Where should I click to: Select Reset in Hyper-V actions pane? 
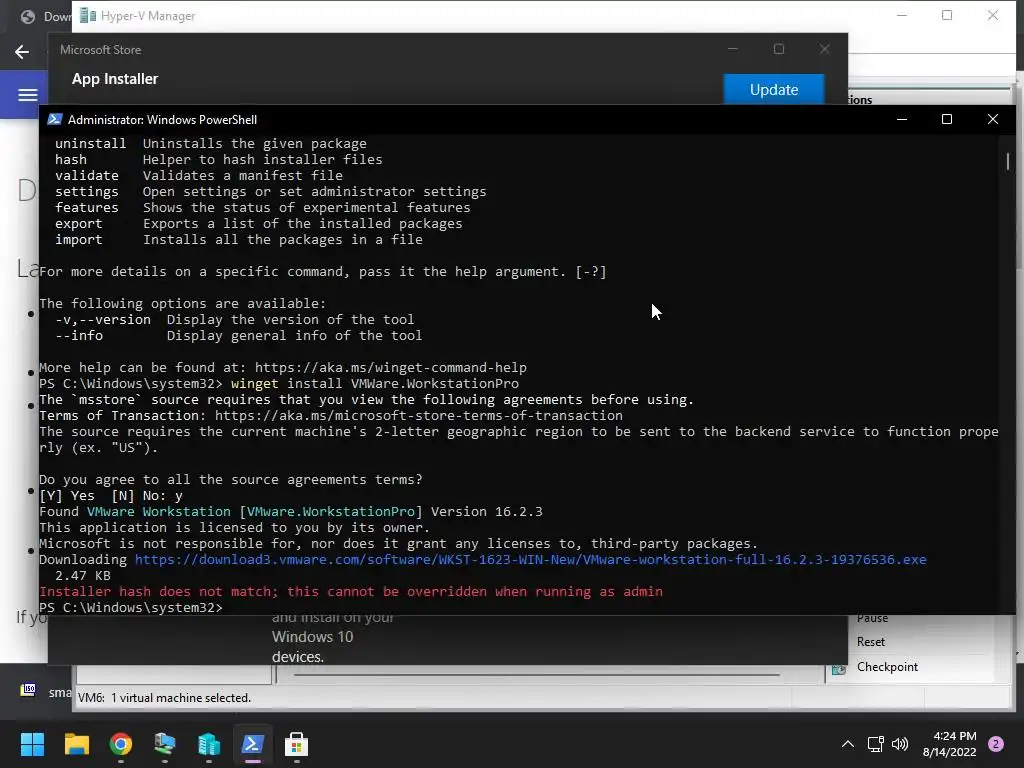pyautogui.click(x=871, y=642)
